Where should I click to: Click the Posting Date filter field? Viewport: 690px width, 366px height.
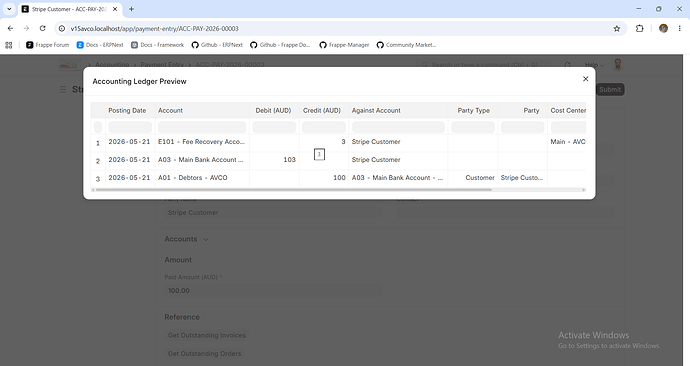point(130,127)
